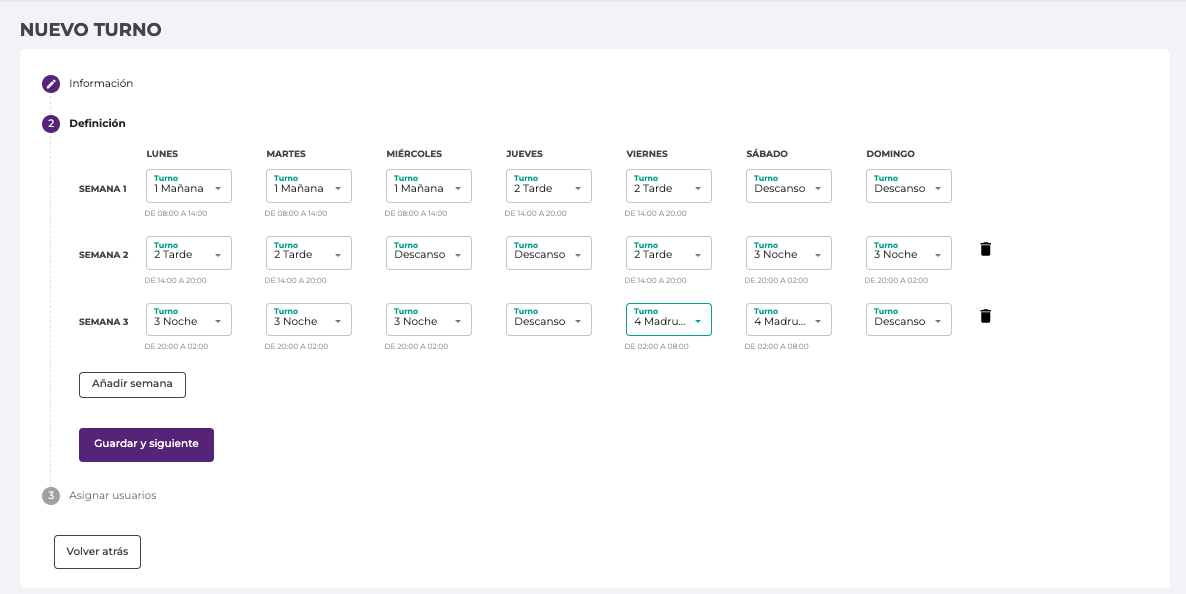Open Semana 1 Jueves shift dropdown
This screenshot has height=594, width=1186.
549,187
